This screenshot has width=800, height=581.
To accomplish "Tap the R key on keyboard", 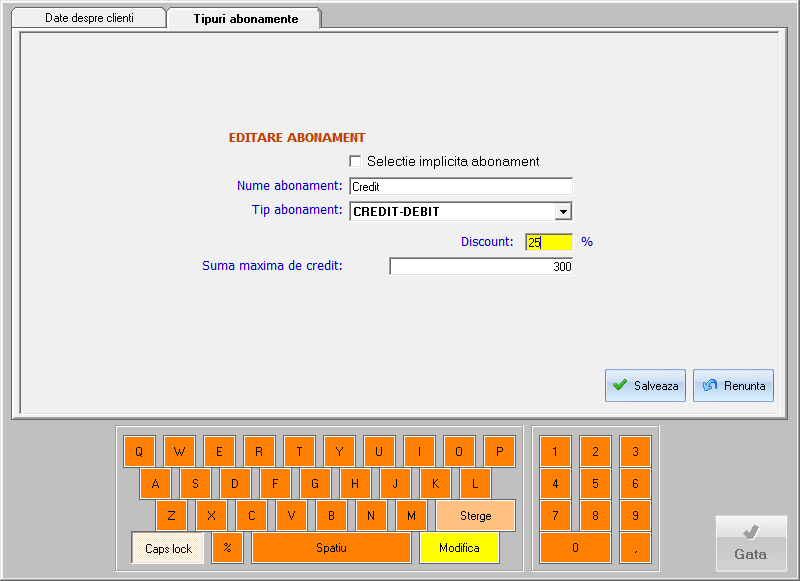I will click(x=259, y=451).
